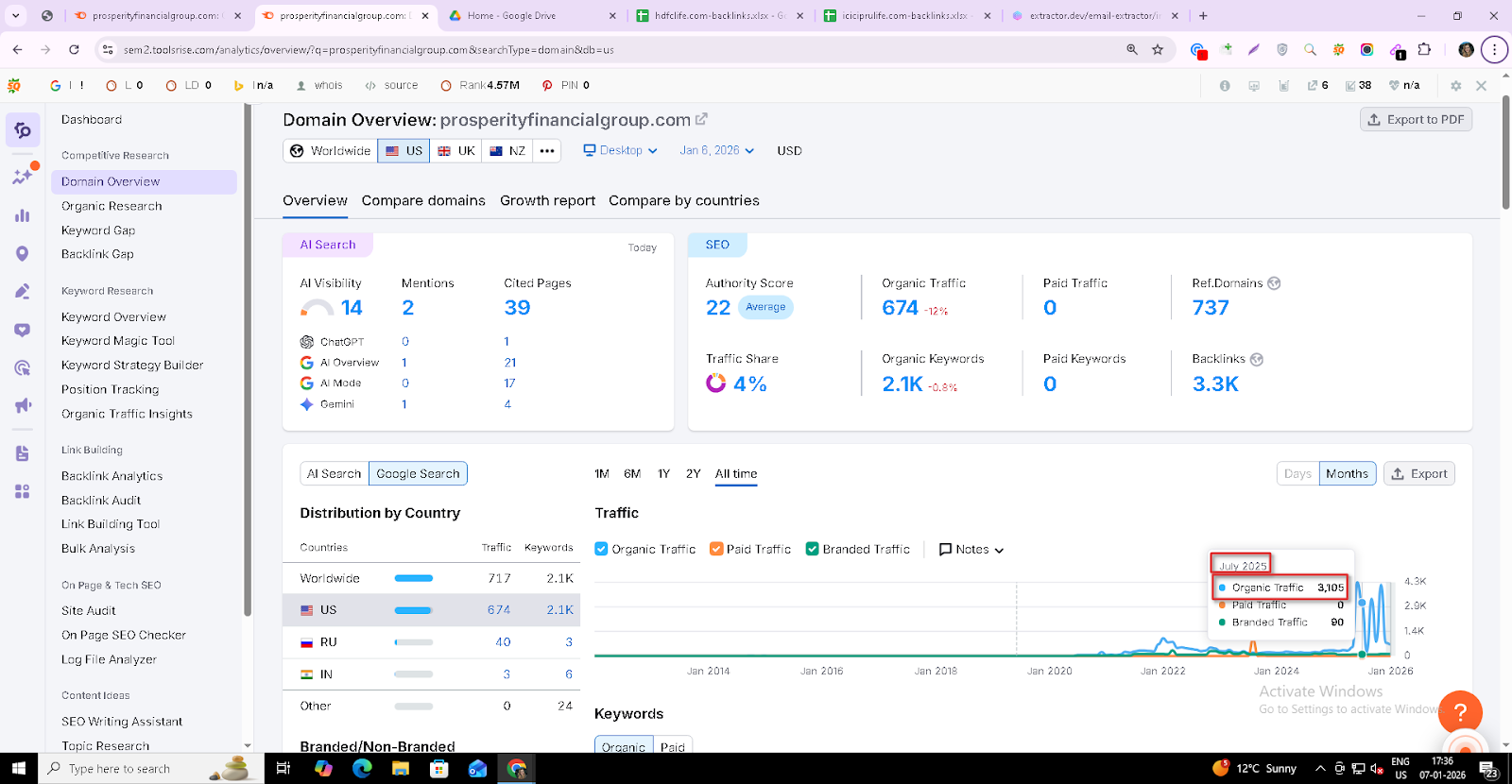
Task: Open the Desktop device dropdown
Action: 620,150
